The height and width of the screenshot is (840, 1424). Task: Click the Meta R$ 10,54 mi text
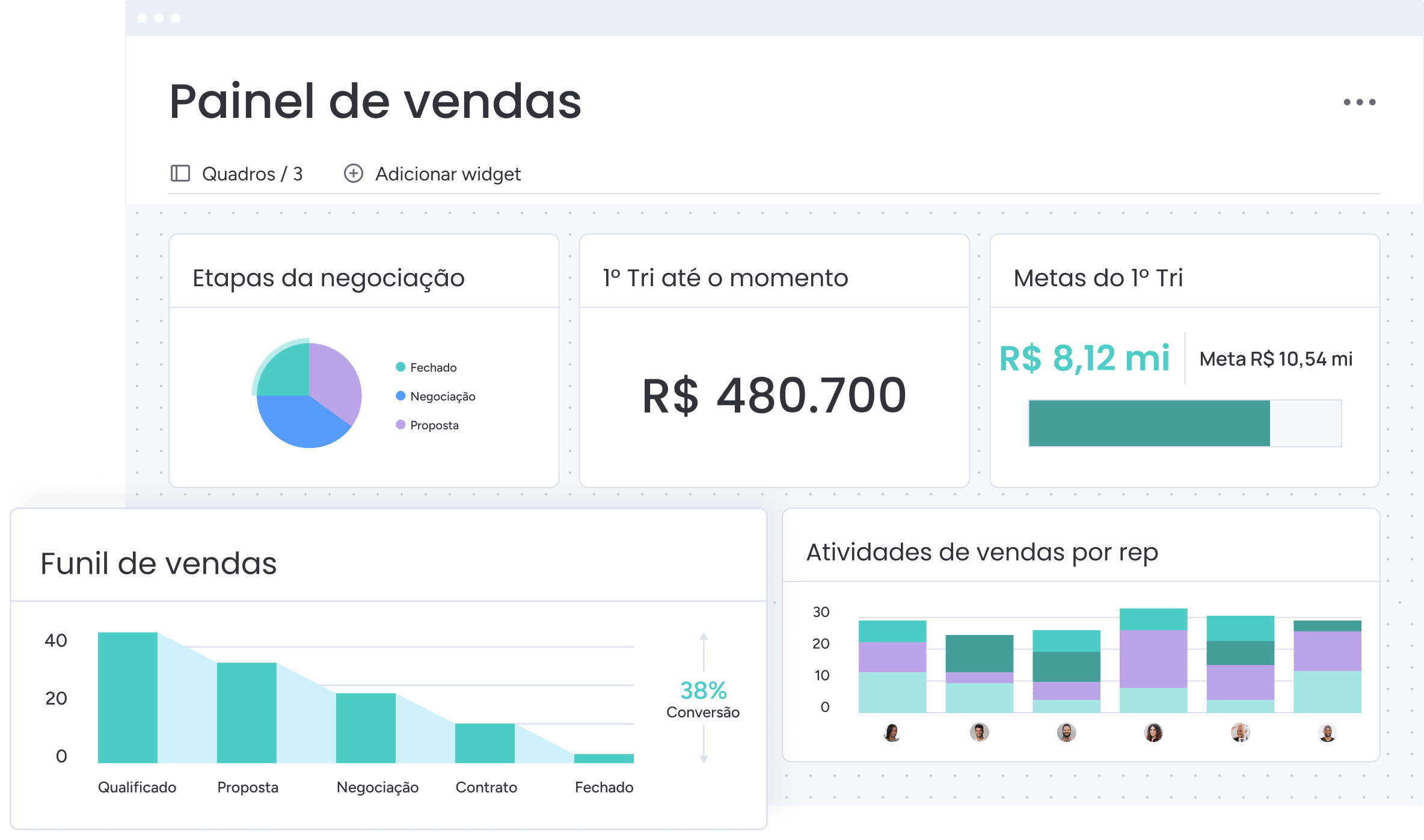pos(1275,359)
